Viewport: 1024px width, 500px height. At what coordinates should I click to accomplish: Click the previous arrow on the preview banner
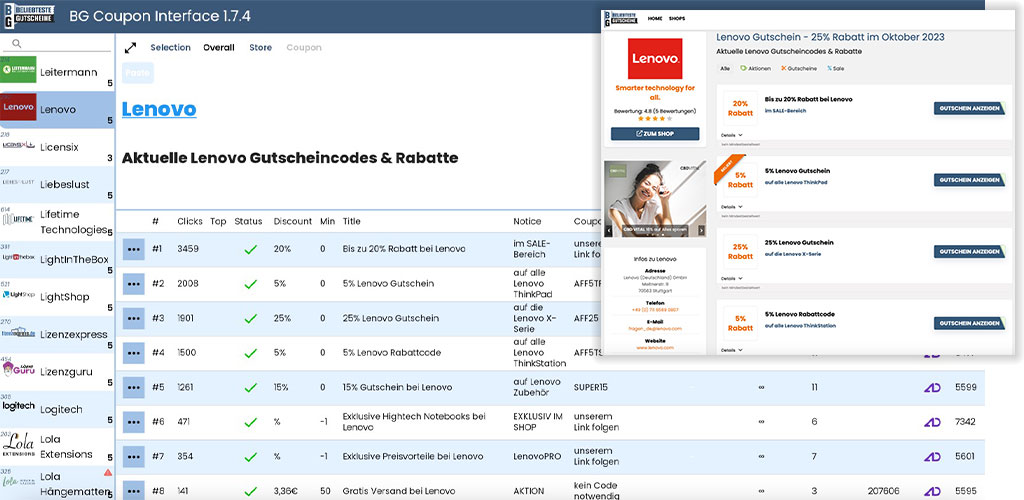(608, 230)
